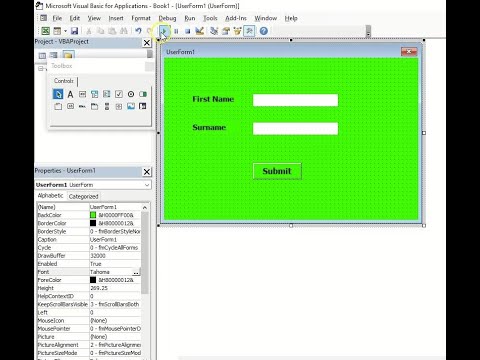Select the TextBox control in Toolbox

coord(82,94)
